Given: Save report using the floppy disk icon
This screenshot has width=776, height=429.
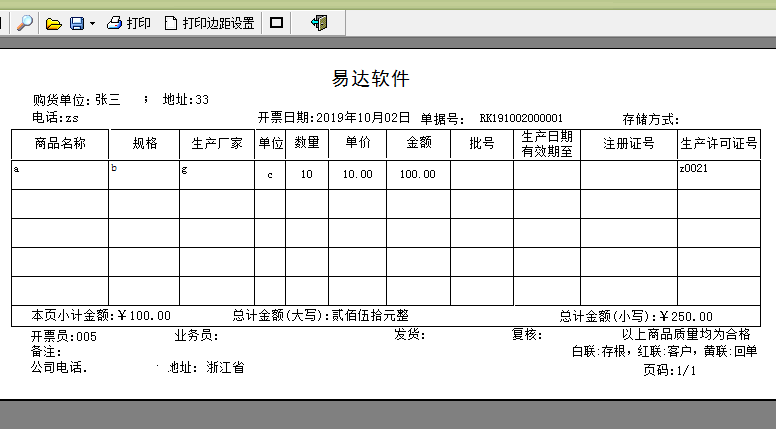Looking at the screenshot, I should point(77,23).
